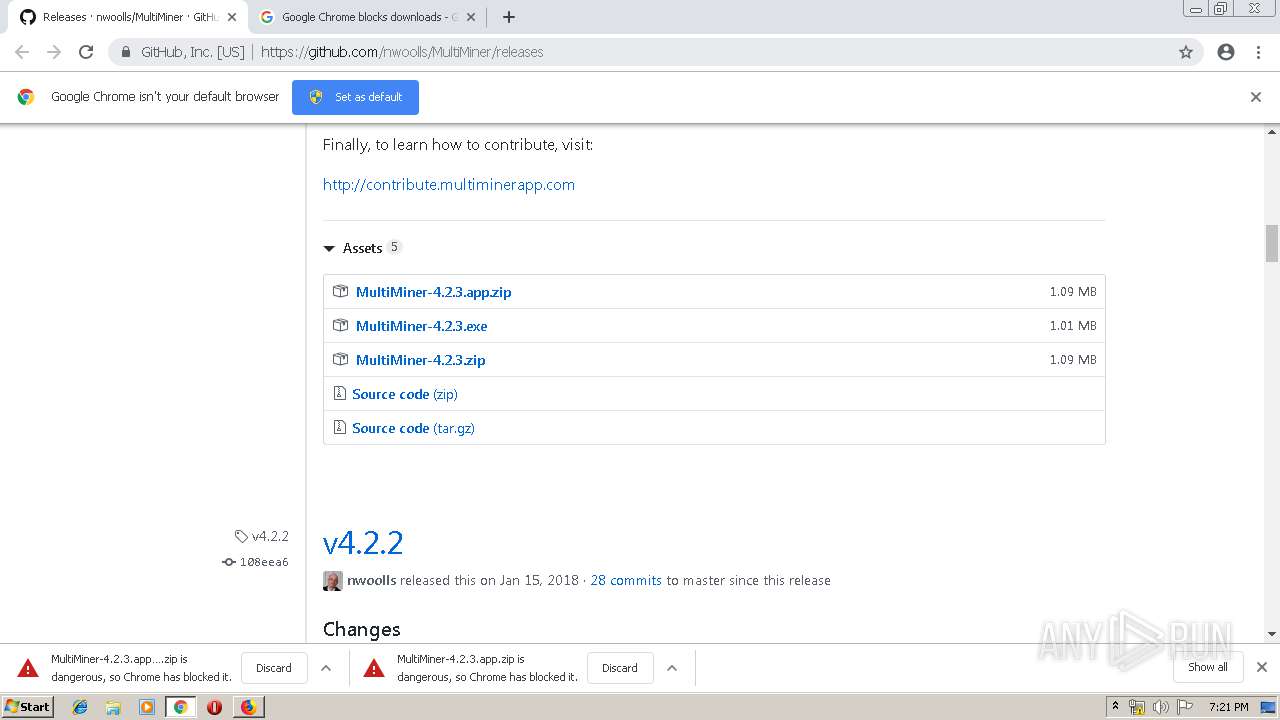Show hidden system tray icons
1280x720 pixels.
pyautogui.click(x=1115, y=707)
